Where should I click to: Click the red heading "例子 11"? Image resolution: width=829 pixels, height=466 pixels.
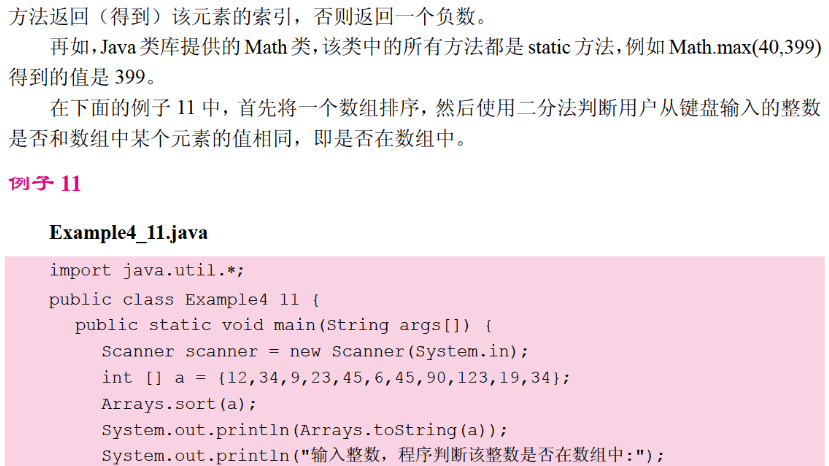pos(44,184)
